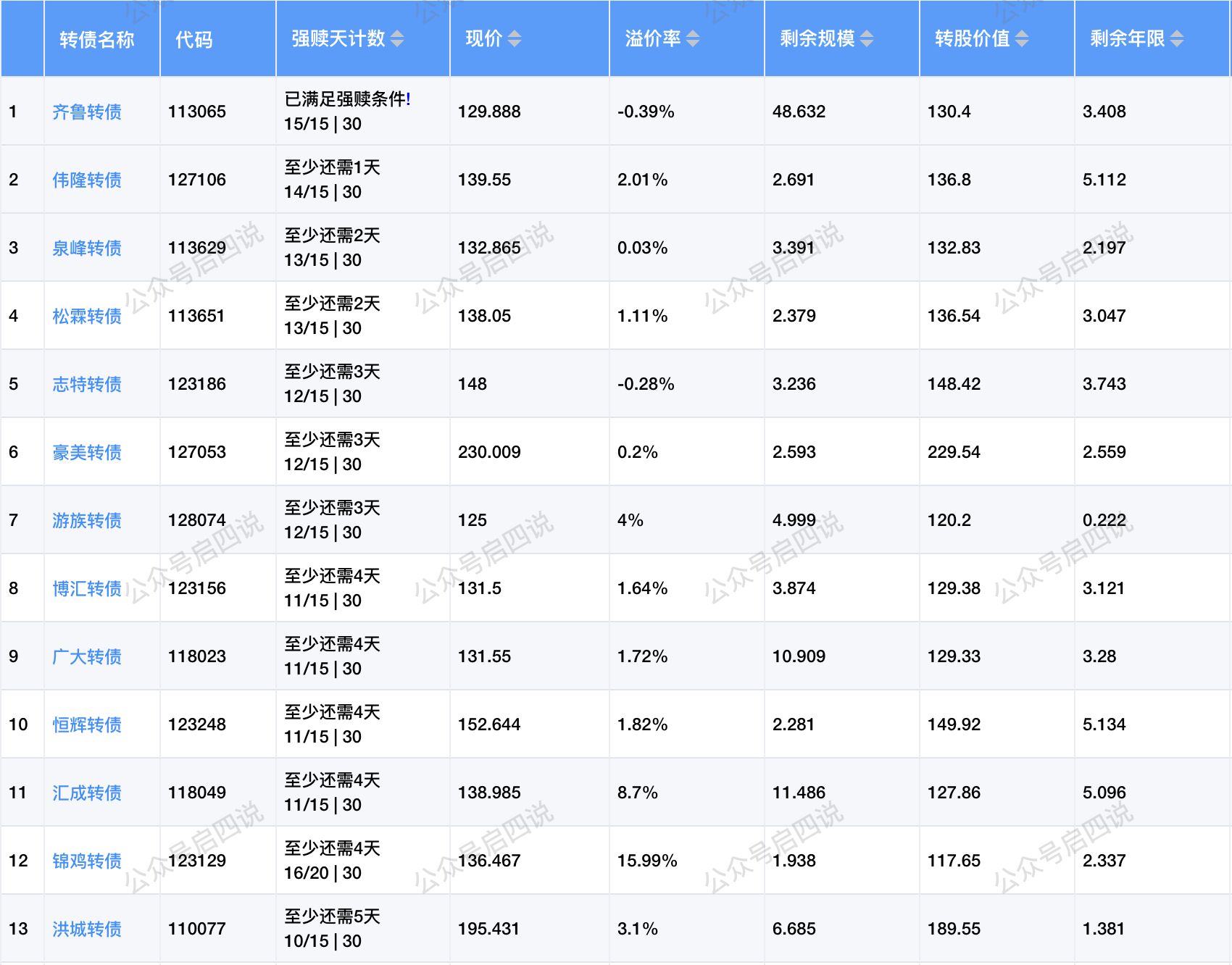The width and height of the screenshot is (1232, 965).
Task: Sort by 转股价值 using arrow icon
Action: [1021, 39]
